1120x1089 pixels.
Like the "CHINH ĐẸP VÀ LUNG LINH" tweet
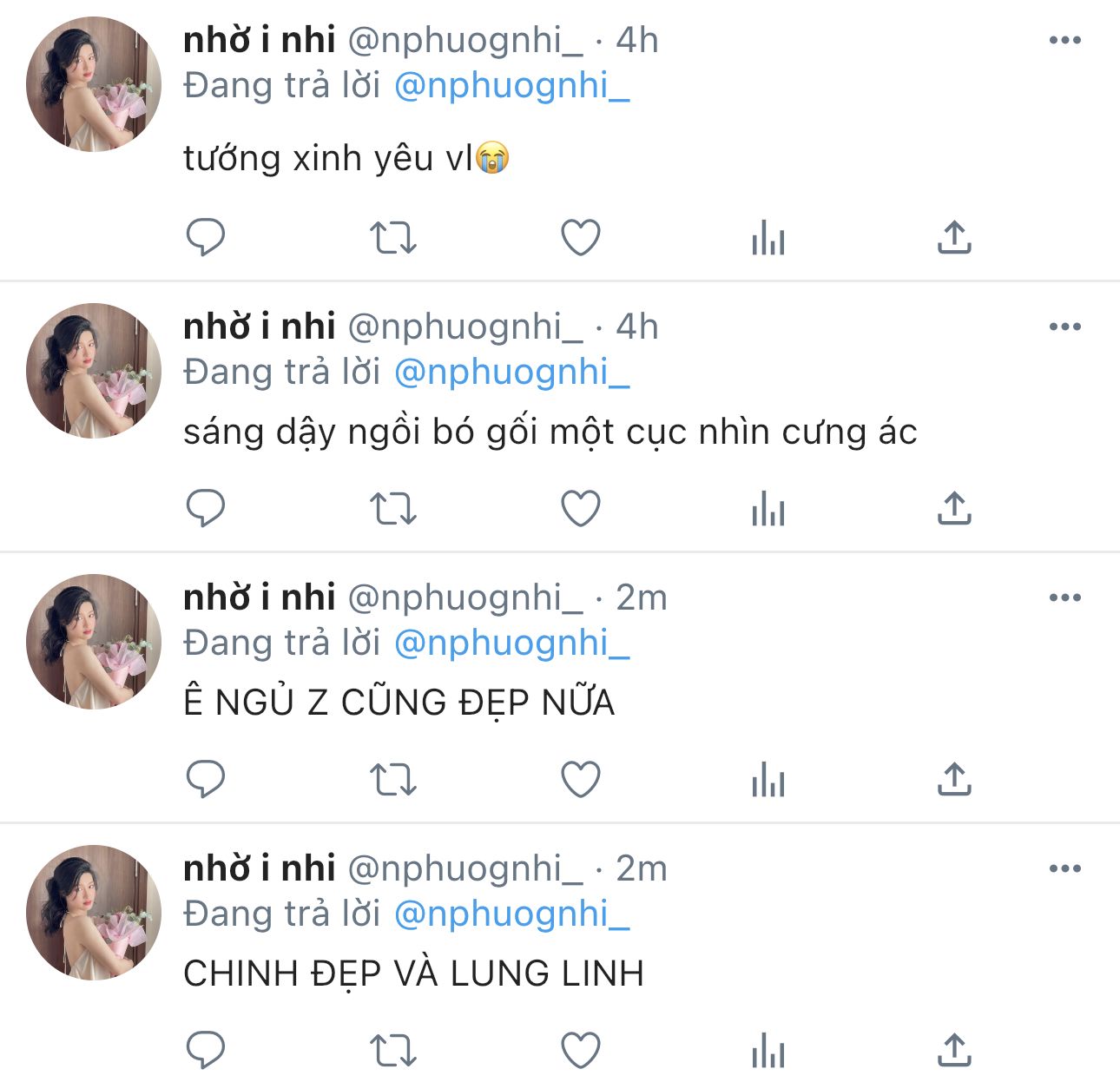pyautogui.click(x=581, y=1050)
